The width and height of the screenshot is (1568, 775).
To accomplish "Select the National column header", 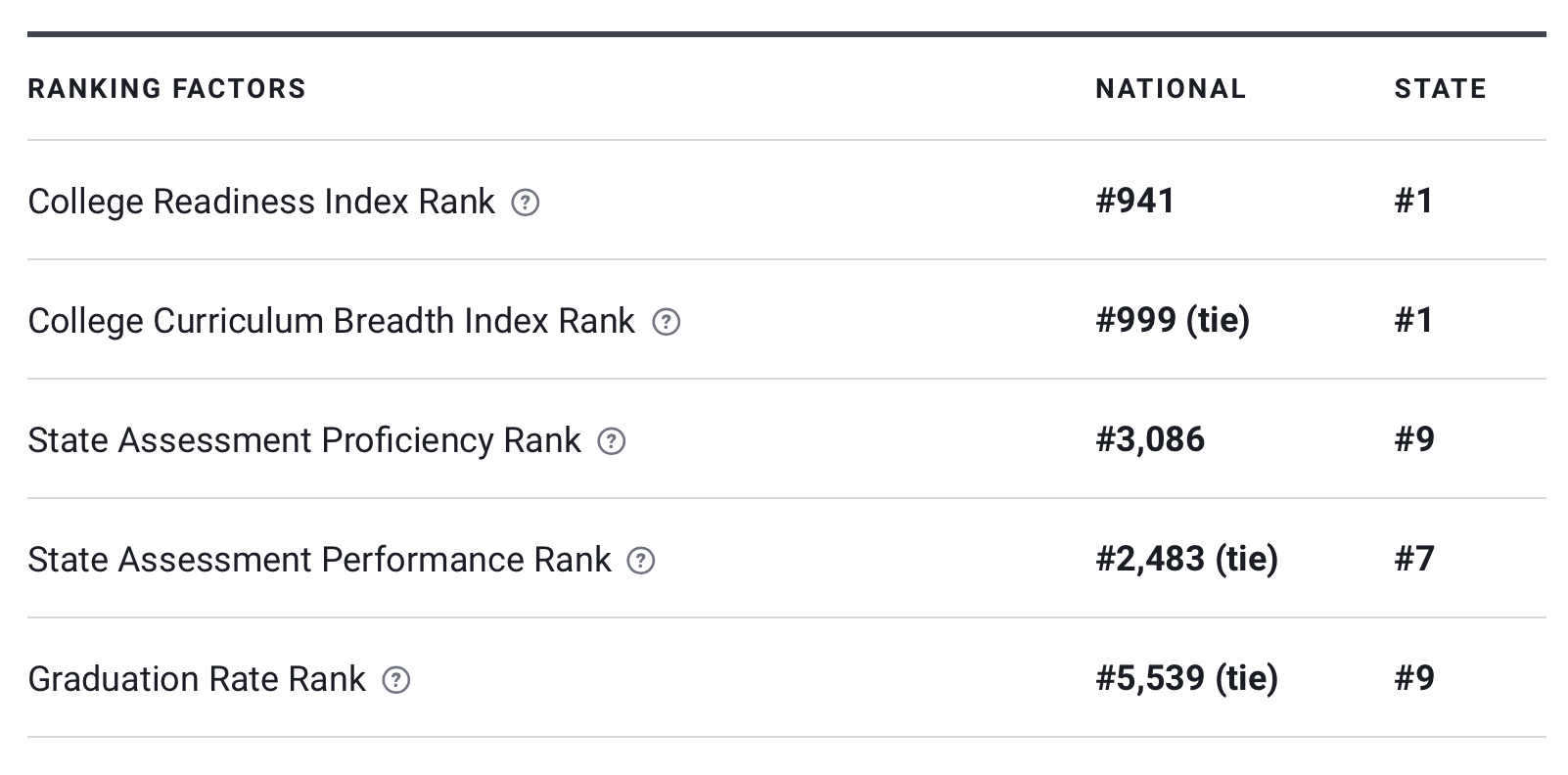I will [1171, 89].
